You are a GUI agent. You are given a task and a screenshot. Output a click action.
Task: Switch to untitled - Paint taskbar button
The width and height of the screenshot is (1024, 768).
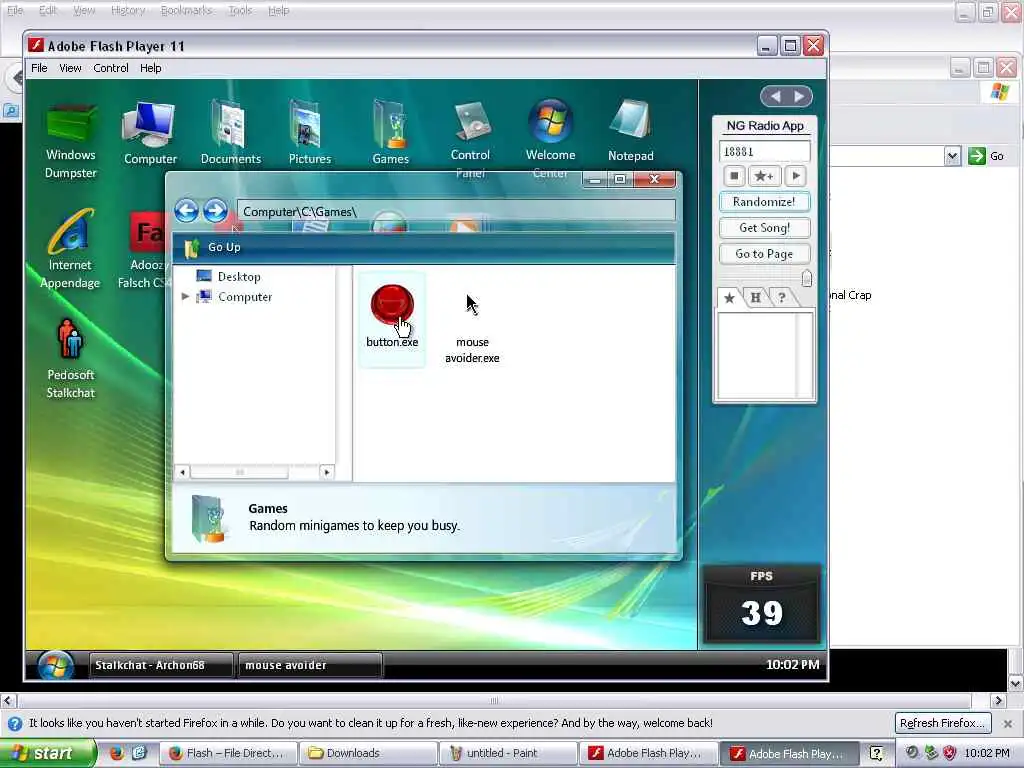[x=510, y=753]
